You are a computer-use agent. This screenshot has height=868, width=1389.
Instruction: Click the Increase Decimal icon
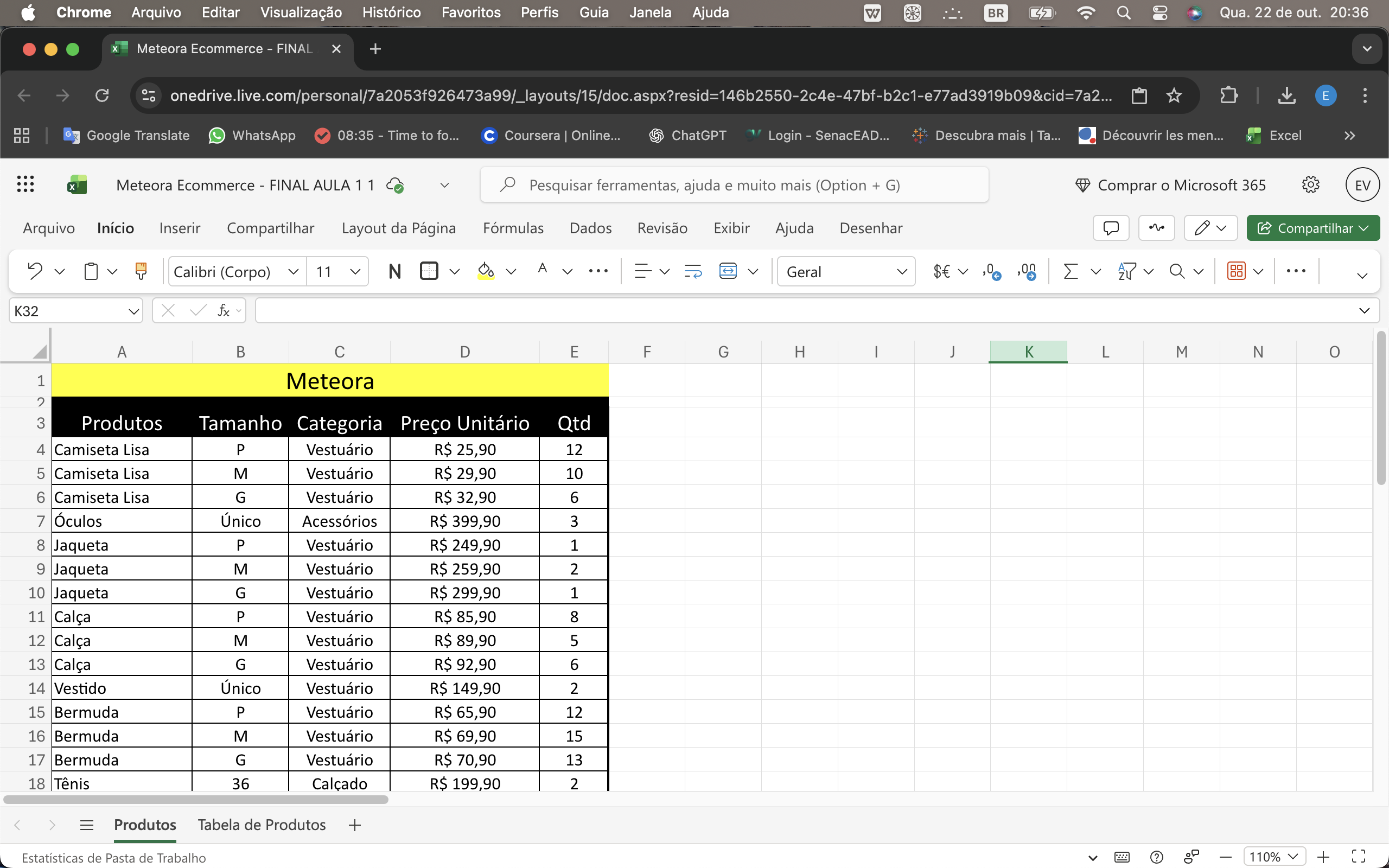point(991,271)
